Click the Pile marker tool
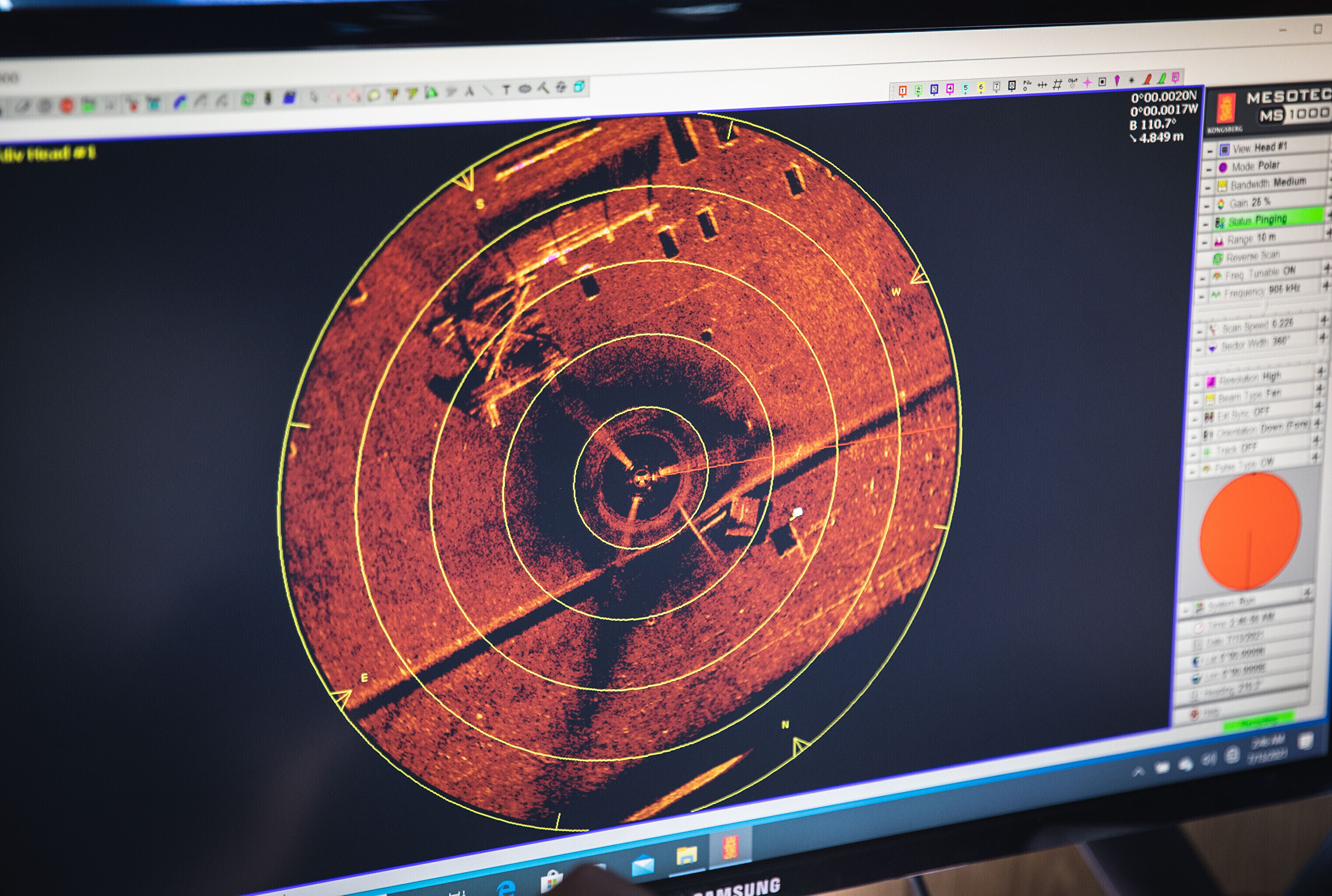The image size is (1332, 896). pos(1027,86)
